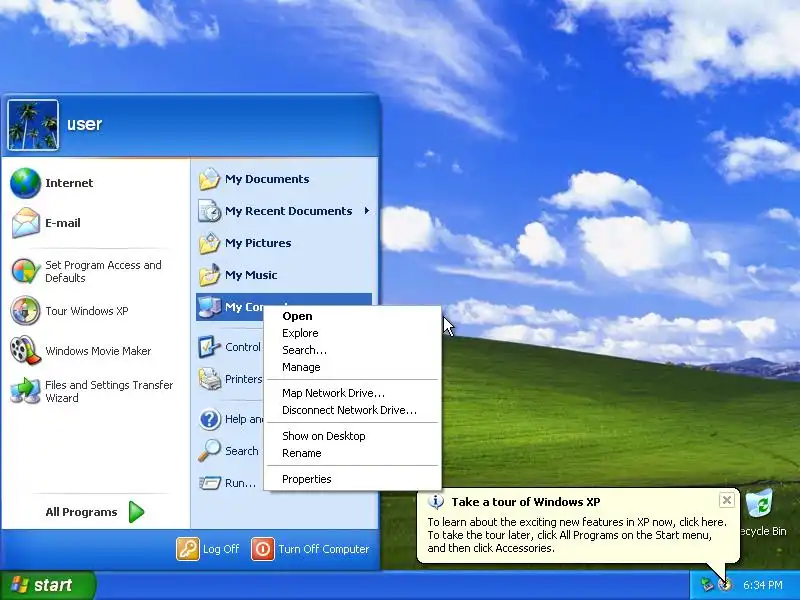The width and height of the screenshot is (800, 600).
Task: Click the E-mail label text
Action: [63, 223]
